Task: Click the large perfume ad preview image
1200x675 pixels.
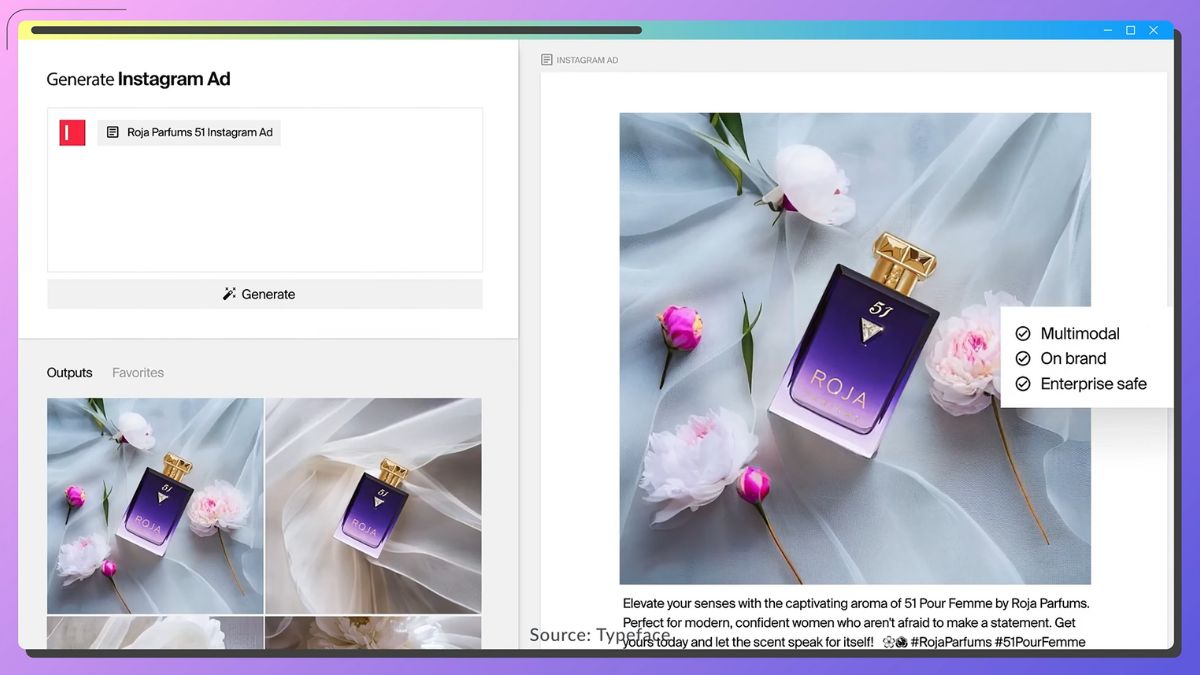Action: tap(855, 348)
